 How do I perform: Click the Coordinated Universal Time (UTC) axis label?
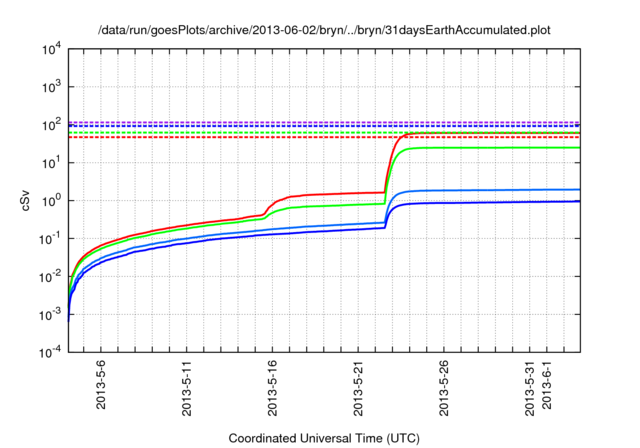(325, 438)
